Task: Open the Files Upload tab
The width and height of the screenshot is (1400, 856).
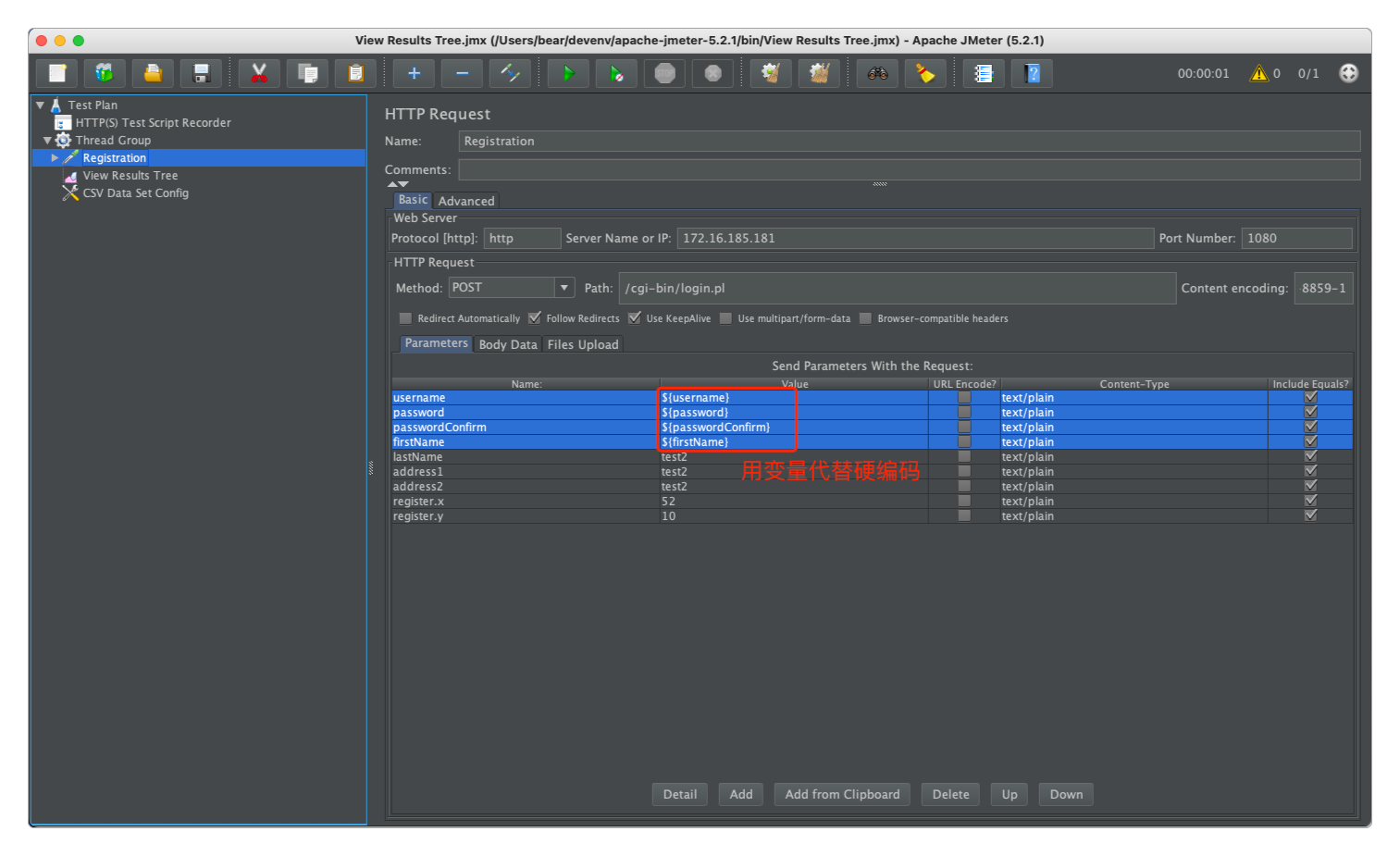Action: coord(583,344)
